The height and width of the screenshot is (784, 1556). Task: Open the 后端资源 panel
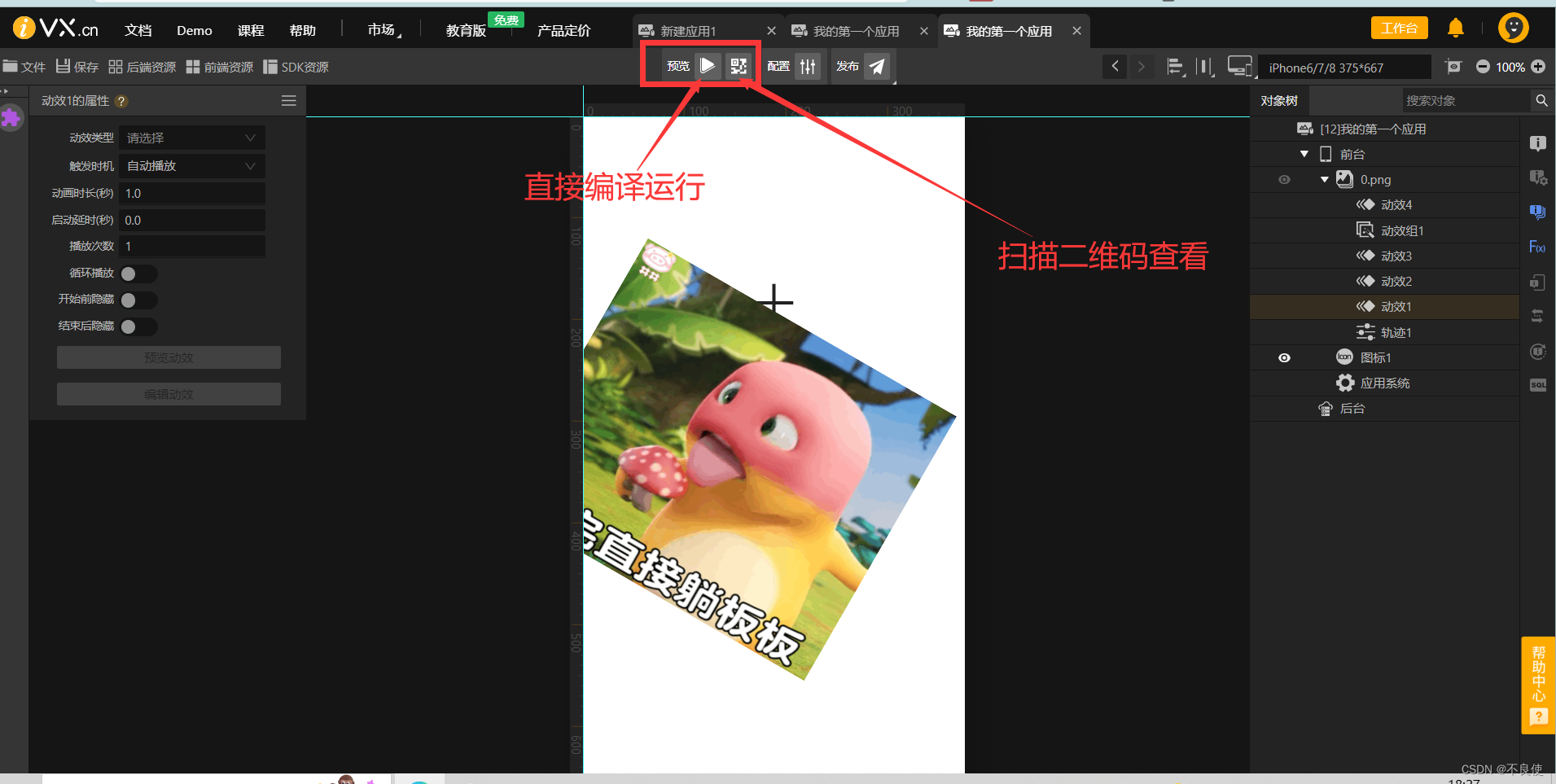pos(142,67)
